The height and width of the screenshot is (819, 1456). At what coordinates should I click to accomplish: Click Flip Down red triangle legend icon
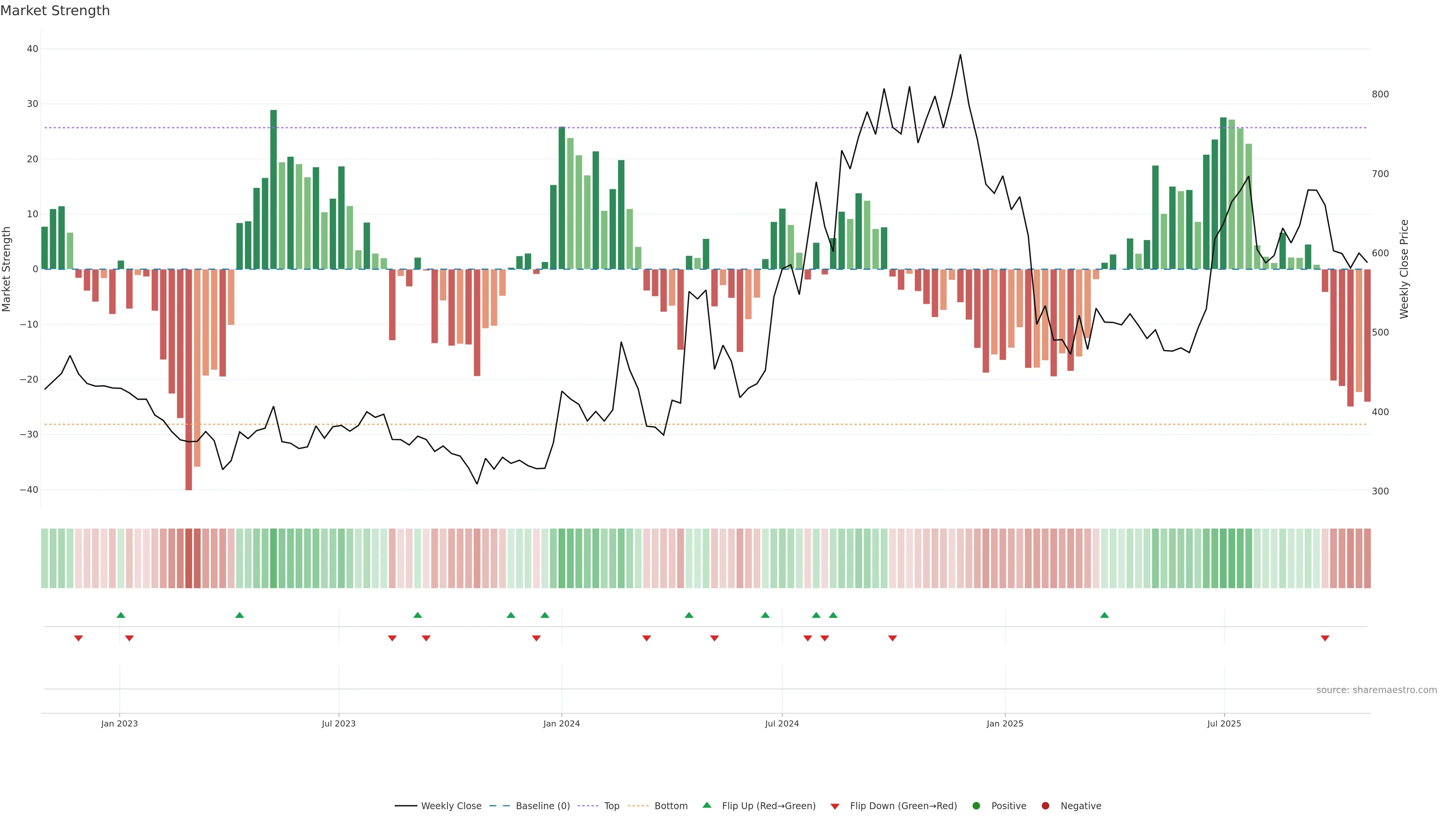point(835,806)
